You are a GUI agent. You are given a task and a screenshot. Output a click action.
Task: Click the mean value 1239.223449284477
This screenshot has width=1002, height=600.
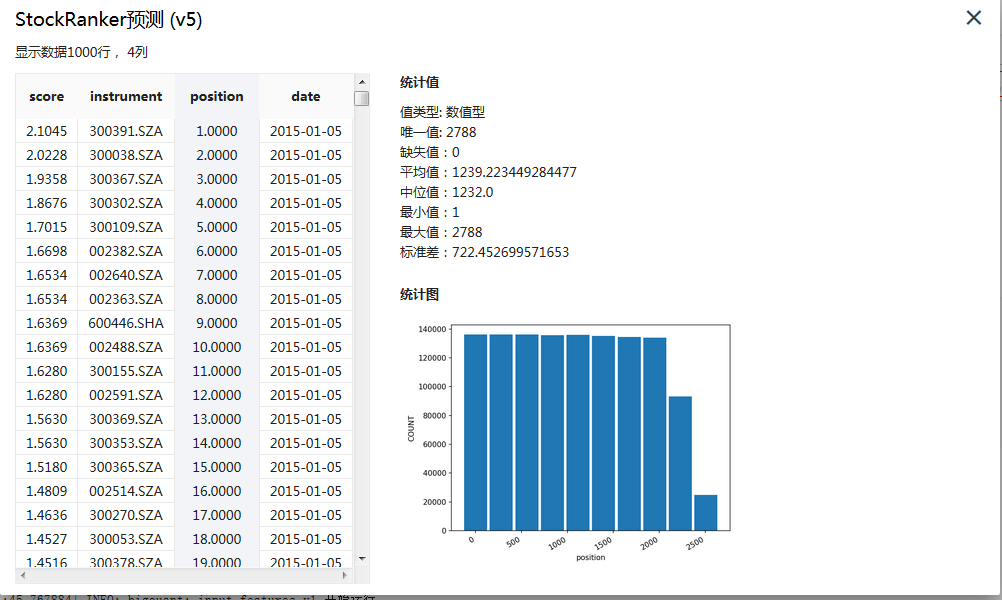pos(514,172)
